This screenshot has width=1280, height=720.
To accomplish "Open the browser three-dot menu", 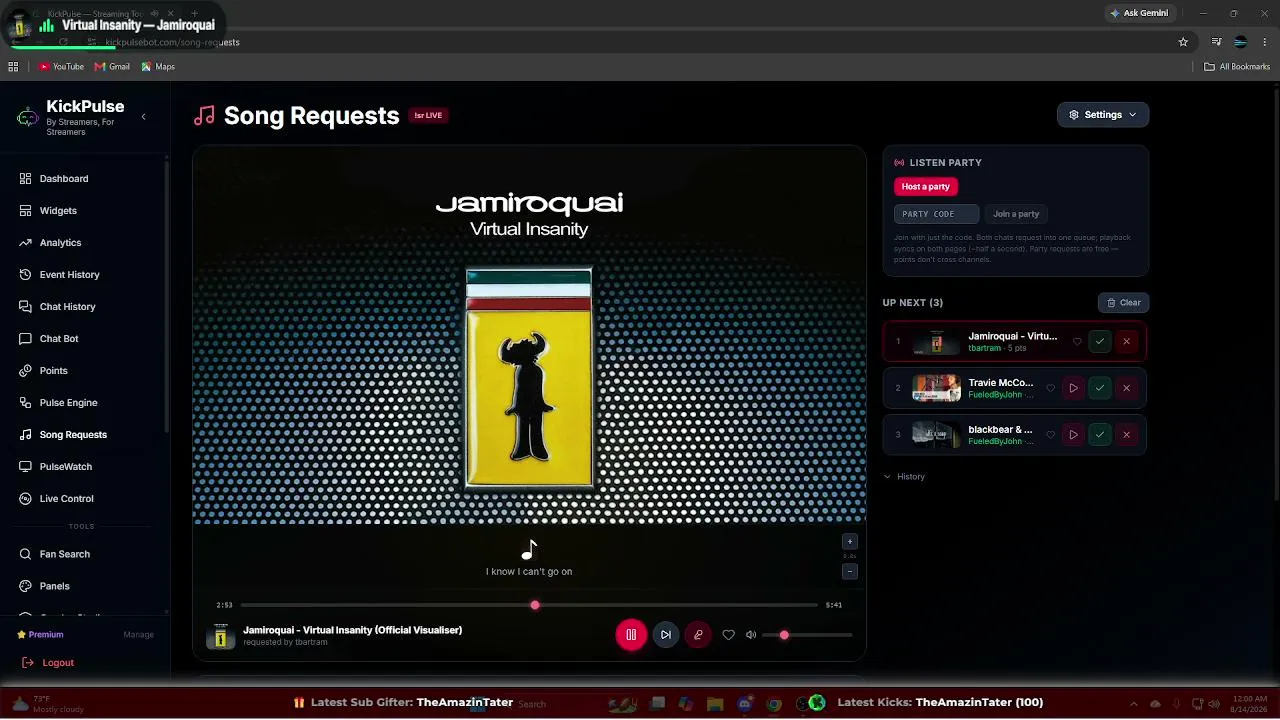I will (x=1266, y=42).
